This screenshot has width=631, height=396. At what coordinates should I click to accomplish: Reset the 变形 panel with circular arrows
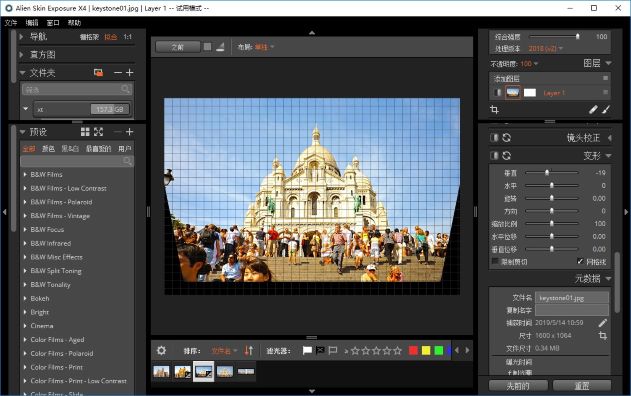[507, 155]
